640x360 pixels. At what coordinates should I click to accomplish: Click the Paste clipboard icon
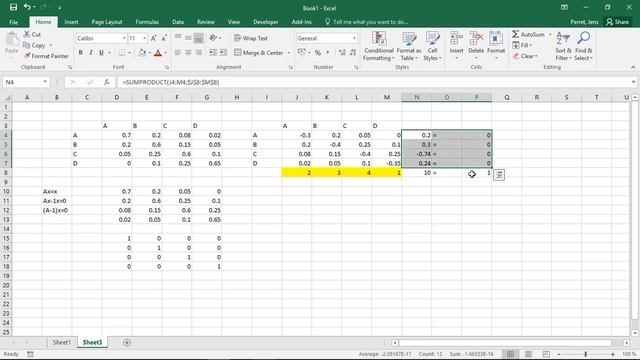coord(12,40)
